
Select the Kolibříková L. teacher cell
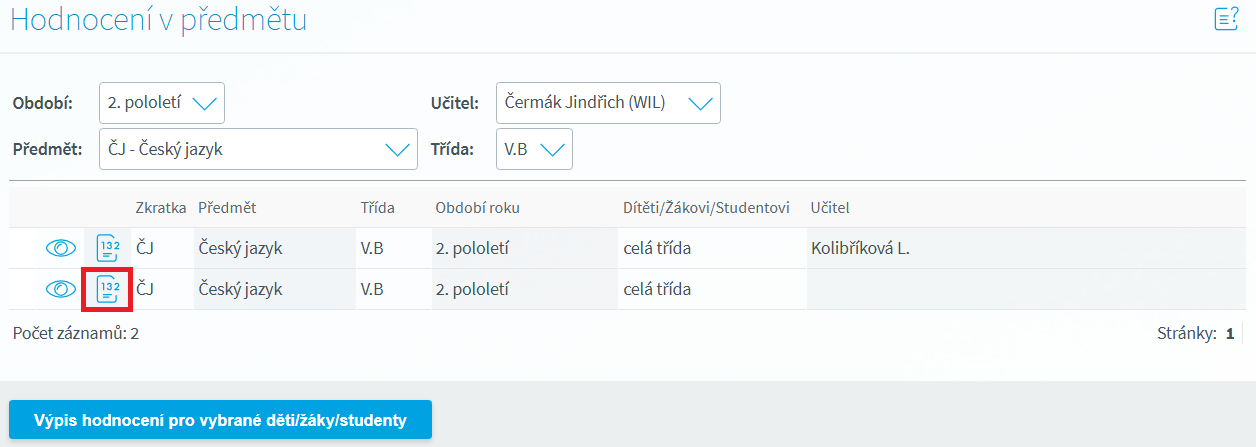point(860,248)
